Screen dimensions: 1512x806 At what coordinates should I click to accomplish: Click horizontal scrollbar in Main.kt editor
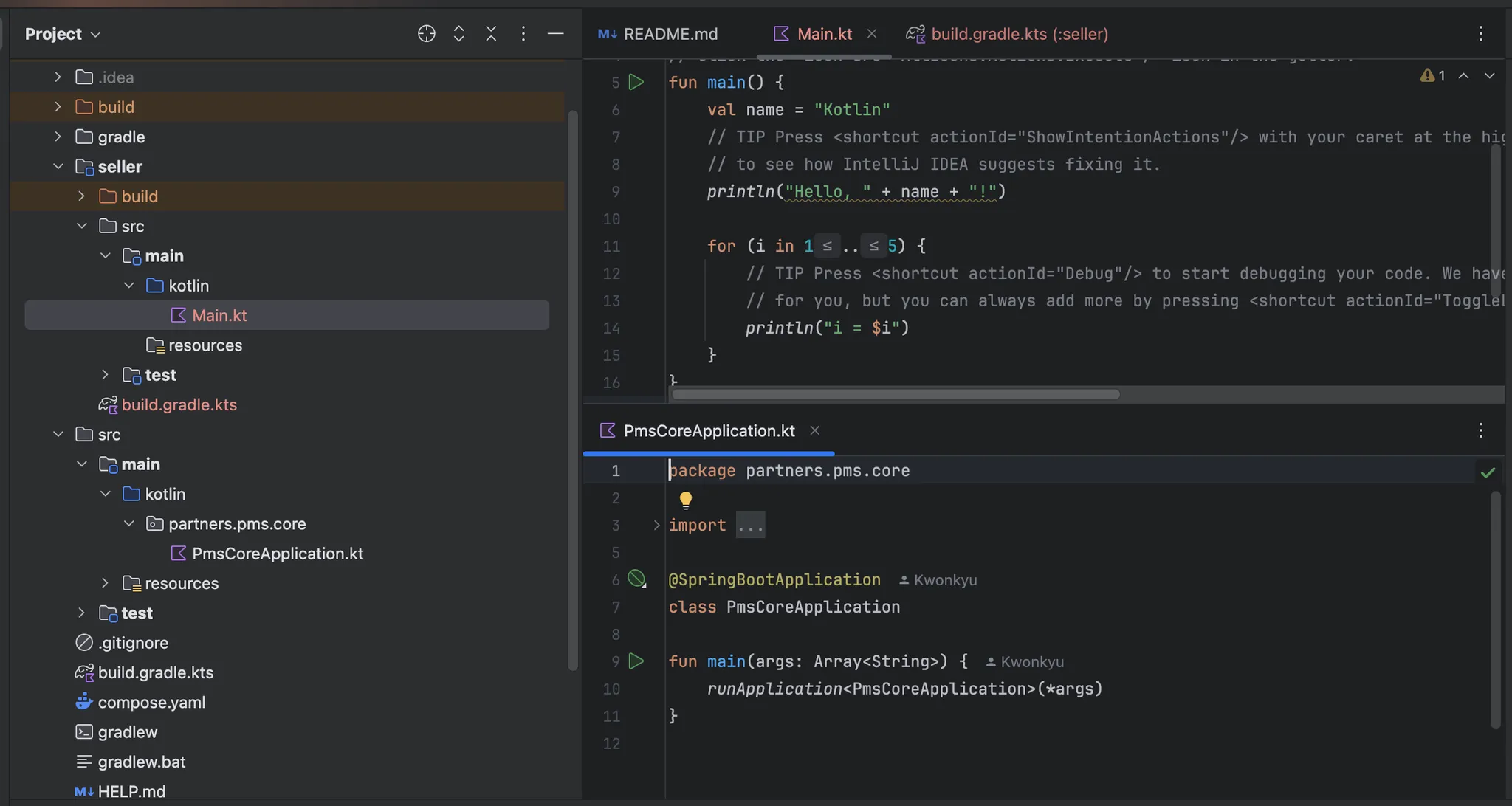895,394
